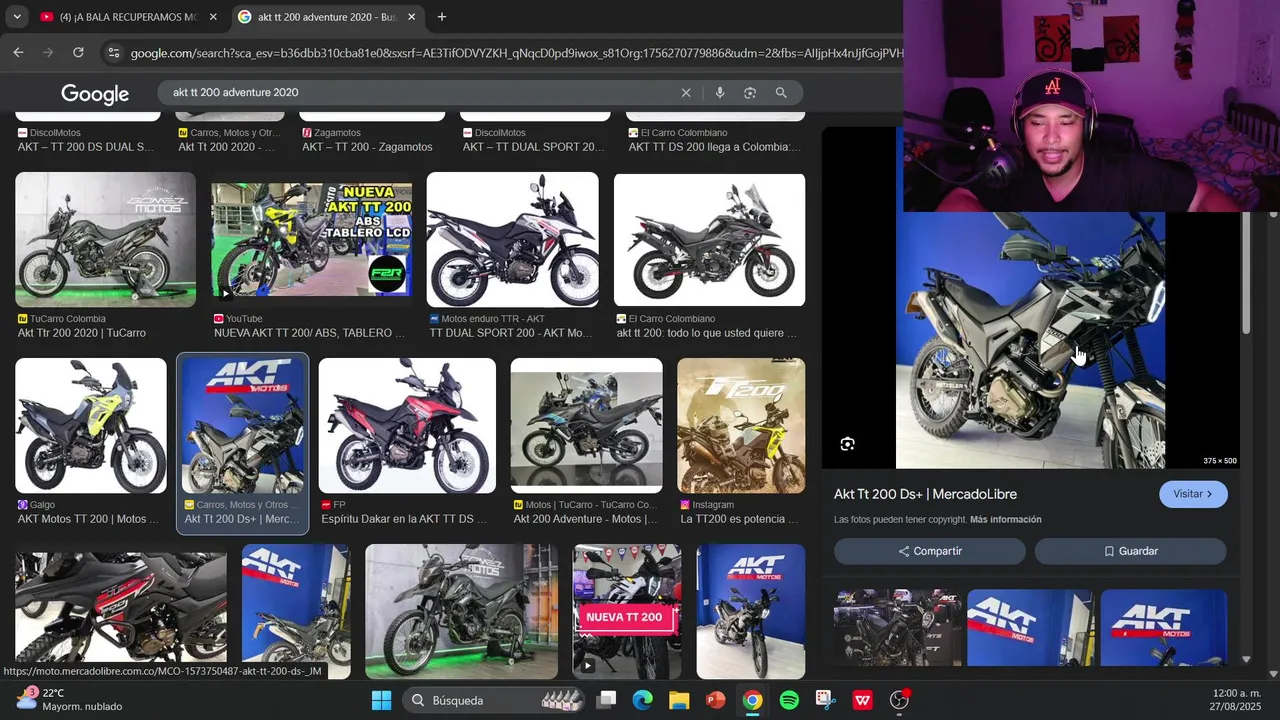The height and width of the screenshot is (720, 1280).
Task: Open 'akt tt 200: todo lo que usted quiere' link
Action: (707, 333)
